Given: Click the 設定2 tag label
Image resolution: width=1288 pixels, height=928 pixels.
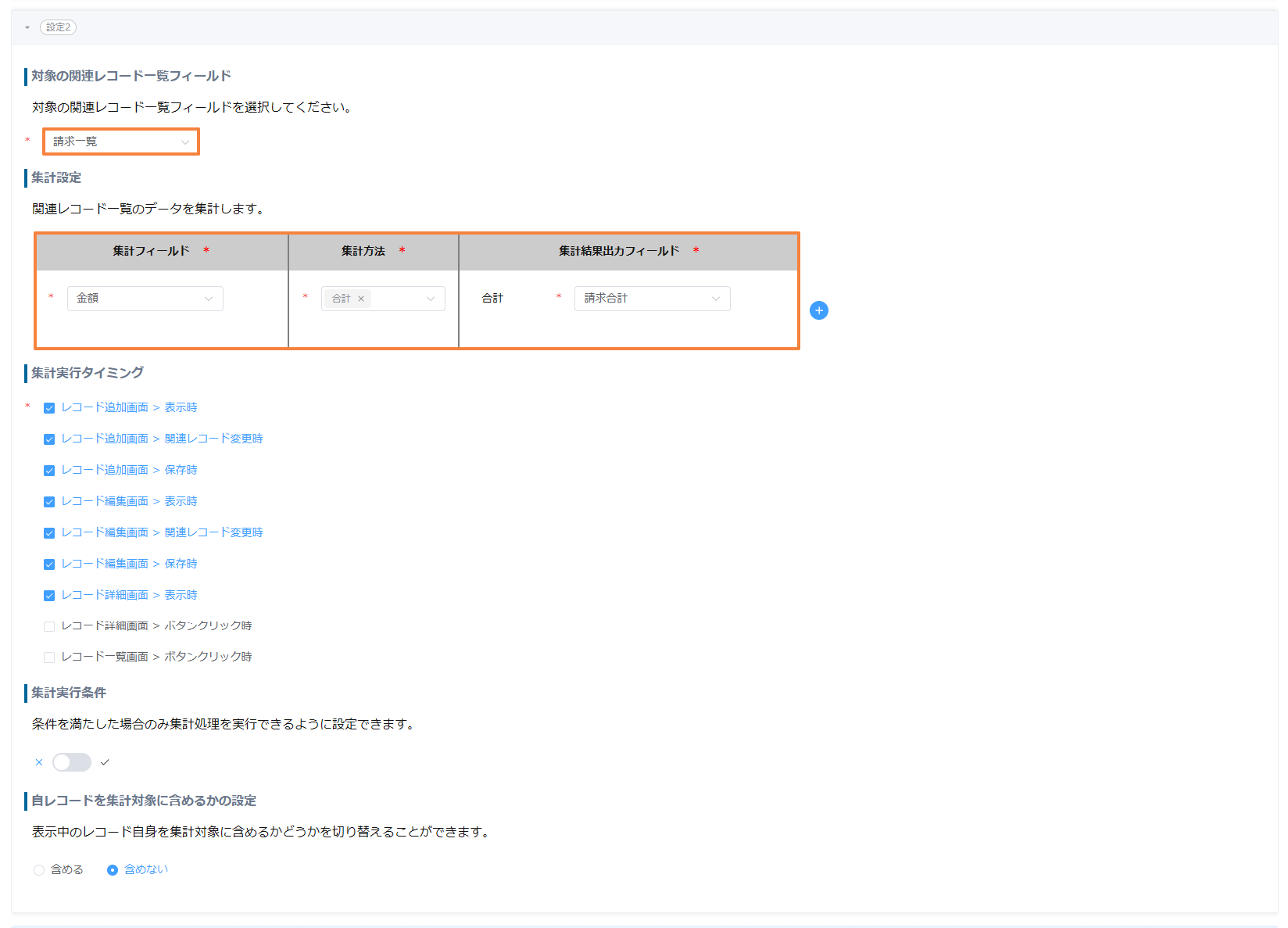Looking at the screenshot, I should 58,27.
